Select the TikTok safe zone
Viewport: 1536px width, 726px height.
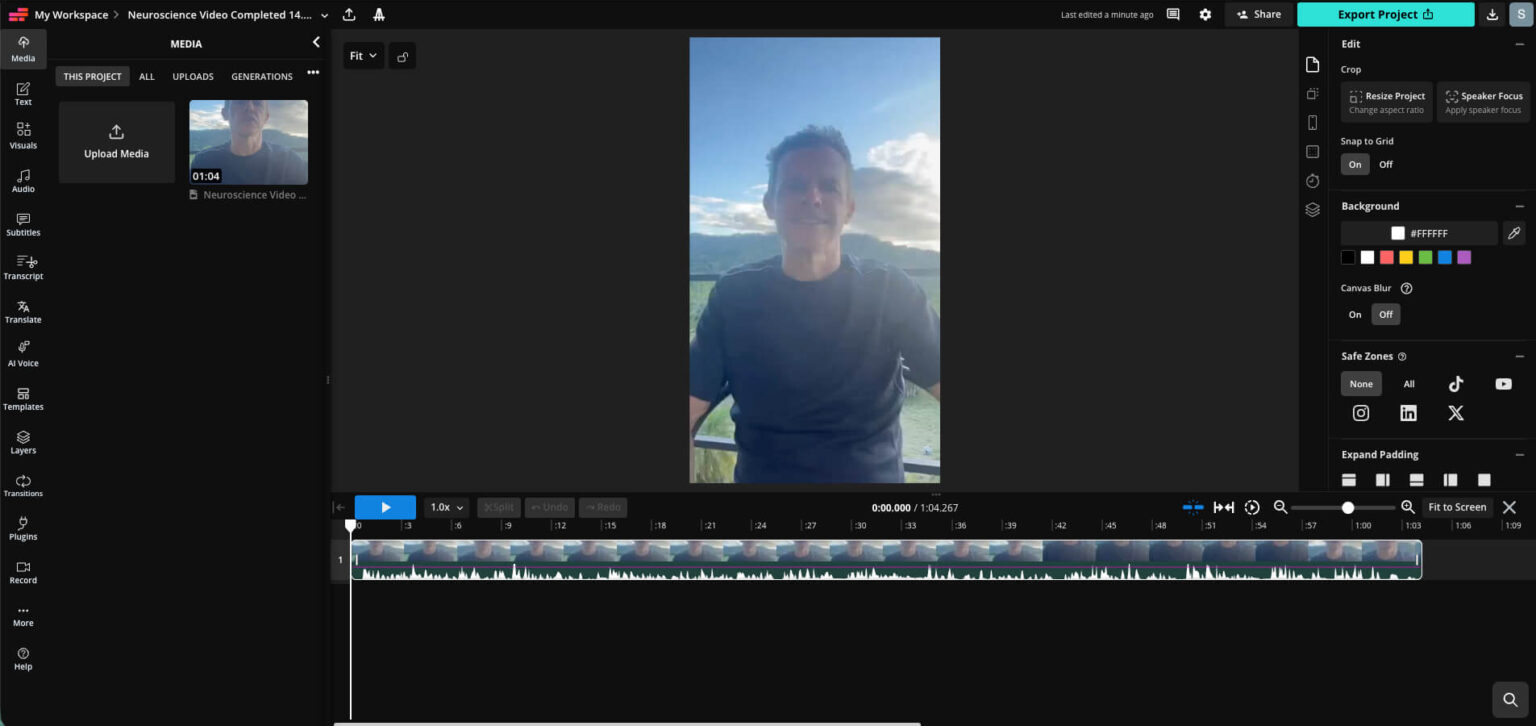[1456, 383]
